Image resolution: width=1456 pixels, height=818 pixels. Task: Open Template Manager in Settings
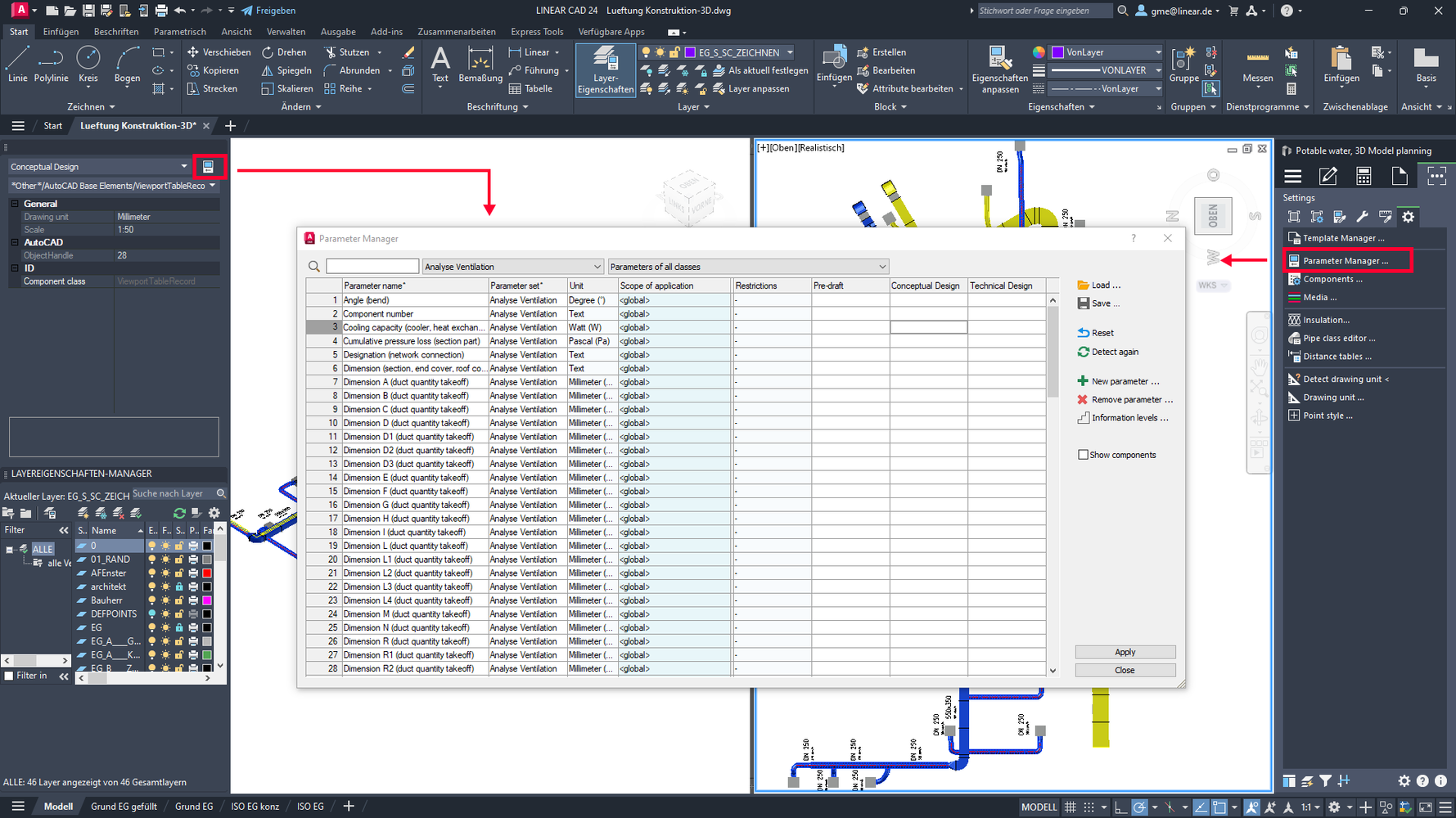[x=1343, y=238]
